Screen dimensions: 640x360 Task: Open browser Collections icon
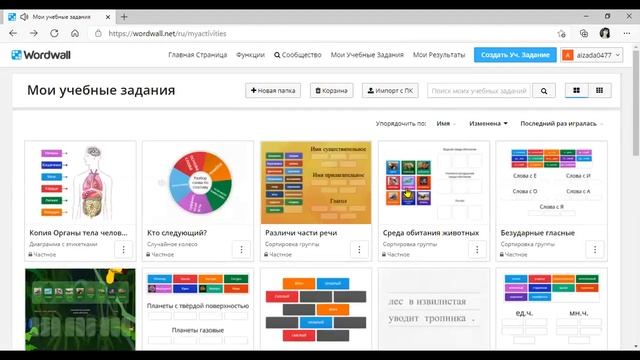(584, 33)
